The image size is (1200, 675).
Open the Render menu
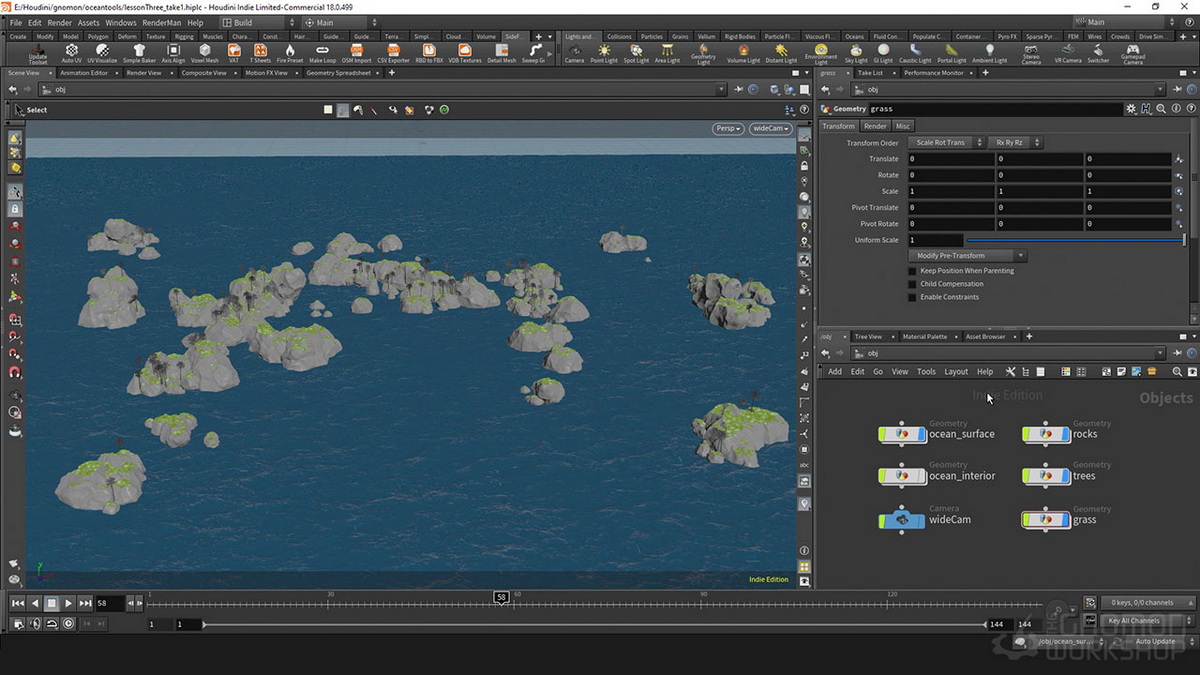click(59, 22)
